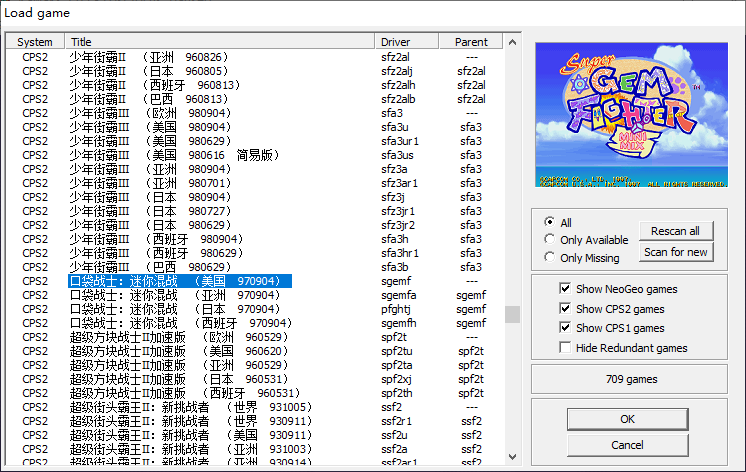Uncheck Show NeoGeo games
The image size is (746, 472).
pos(566,289)
